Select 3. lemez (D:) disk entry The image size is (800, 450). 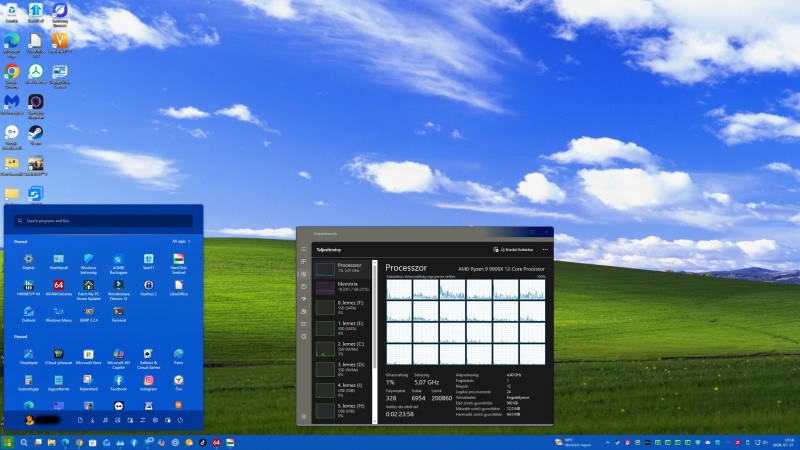342,369
